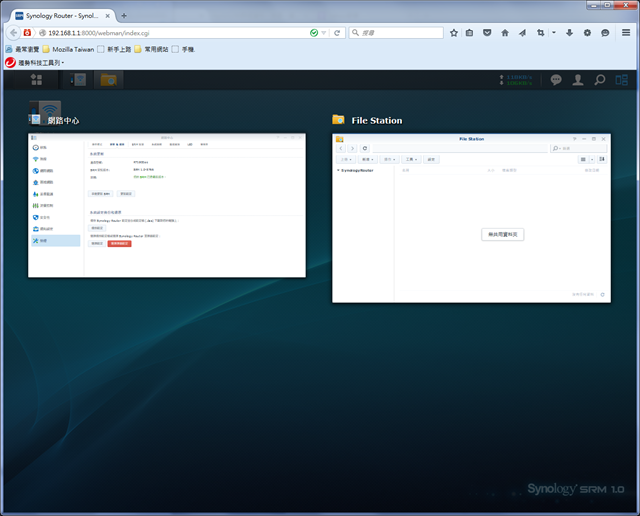Open the SRM notifications speech bubble
Viewport: 640px width, 516px height.
tap(556, 80)
